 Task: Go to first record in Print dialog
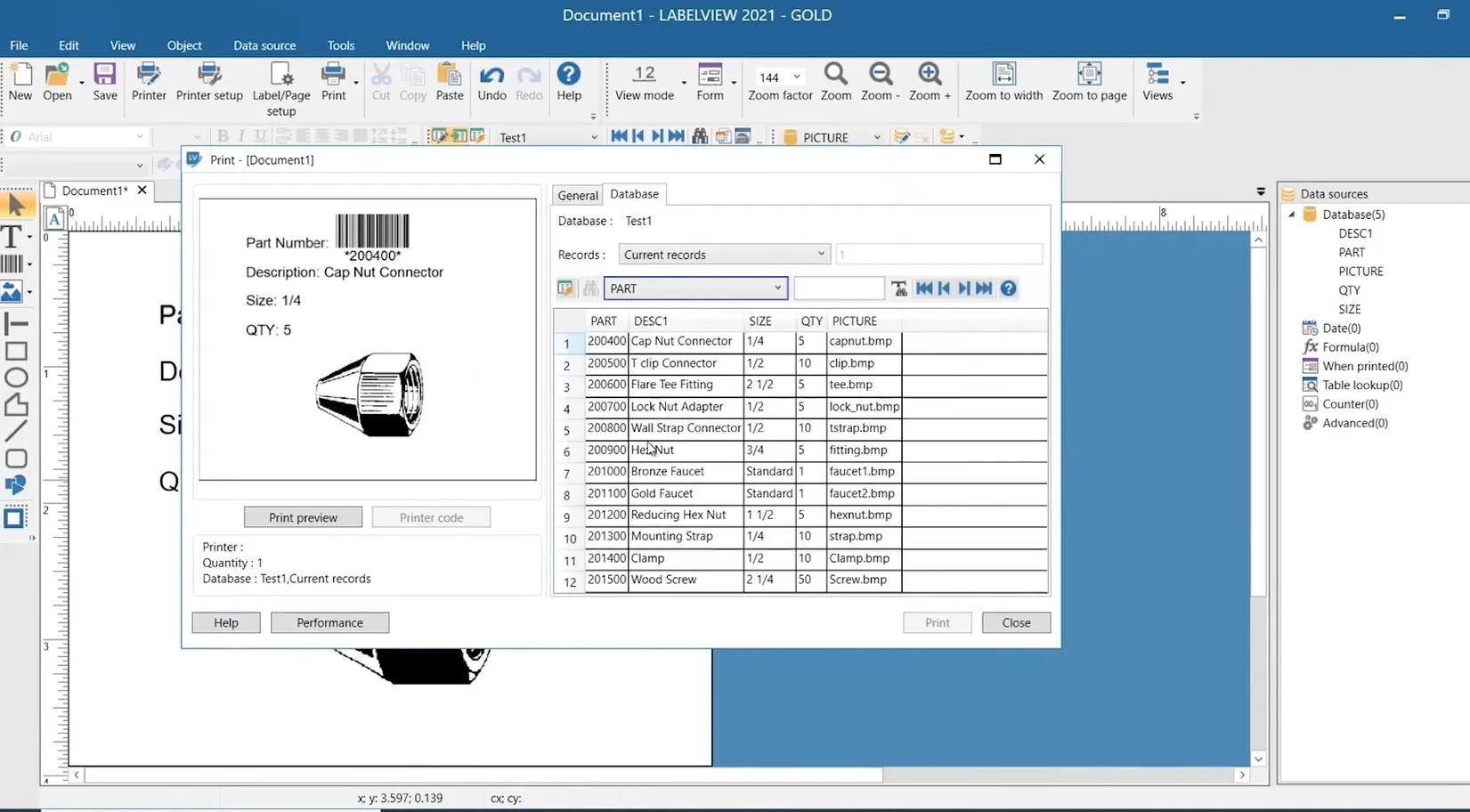(x=924, y=288)
